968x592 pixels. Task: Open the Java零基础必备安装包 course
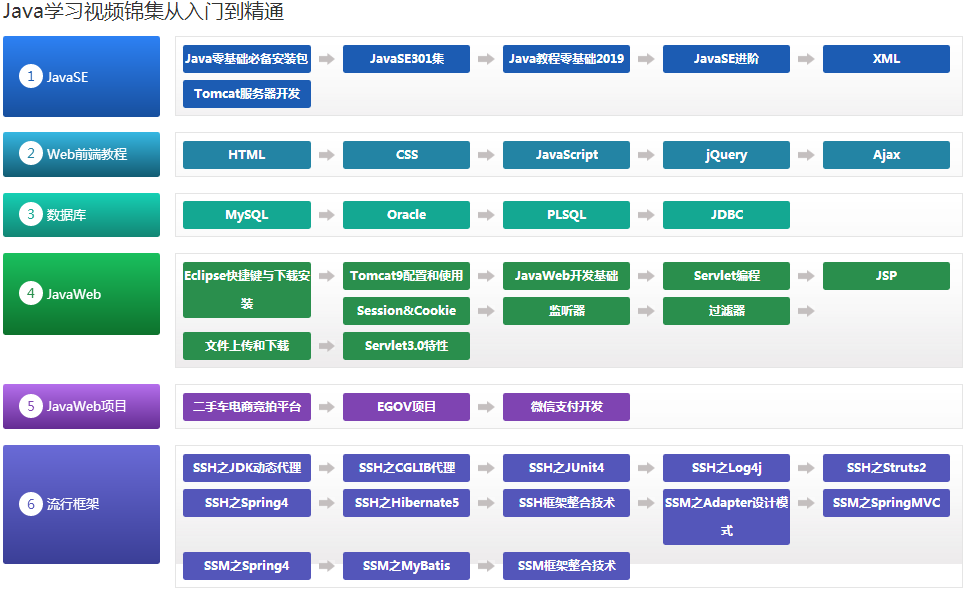click(x=246, y=59)
